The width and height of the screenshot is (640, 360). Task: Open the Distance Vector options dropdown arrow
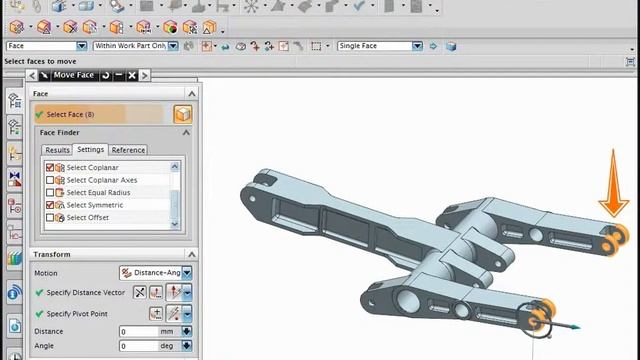coord(187,292)
